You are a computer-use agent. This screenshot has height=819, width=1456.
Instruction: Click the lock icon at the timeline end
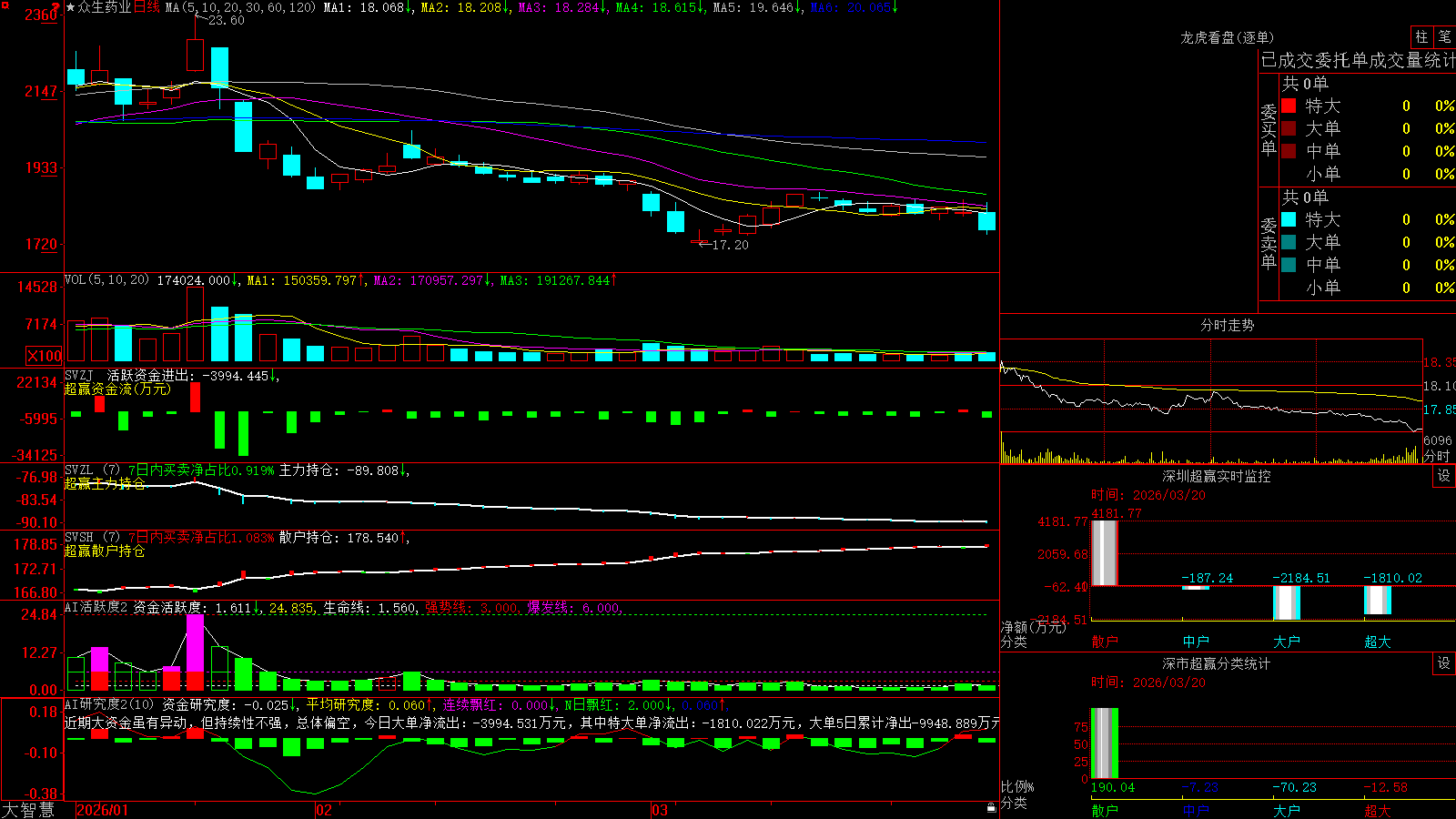point(992,808)
